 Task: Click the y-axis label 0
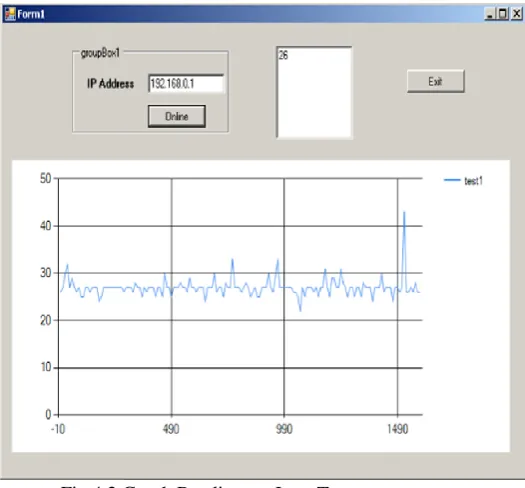(x=48, y=415)
